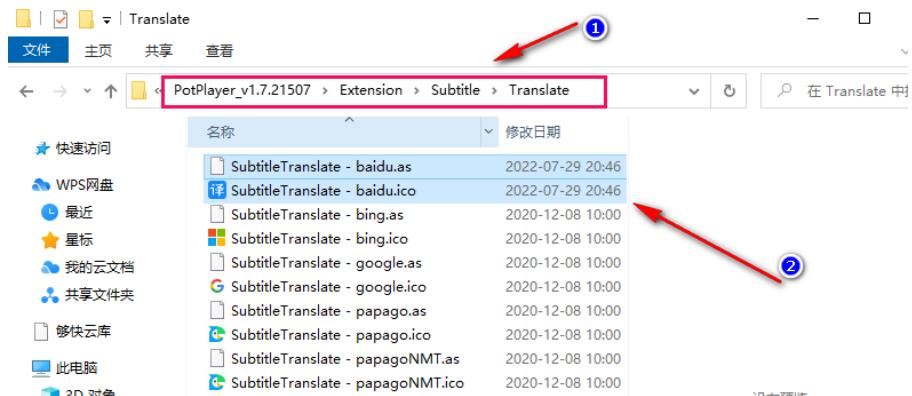
Task: Click the google.ico Google logo icon
Action: [x=216, y=286]
